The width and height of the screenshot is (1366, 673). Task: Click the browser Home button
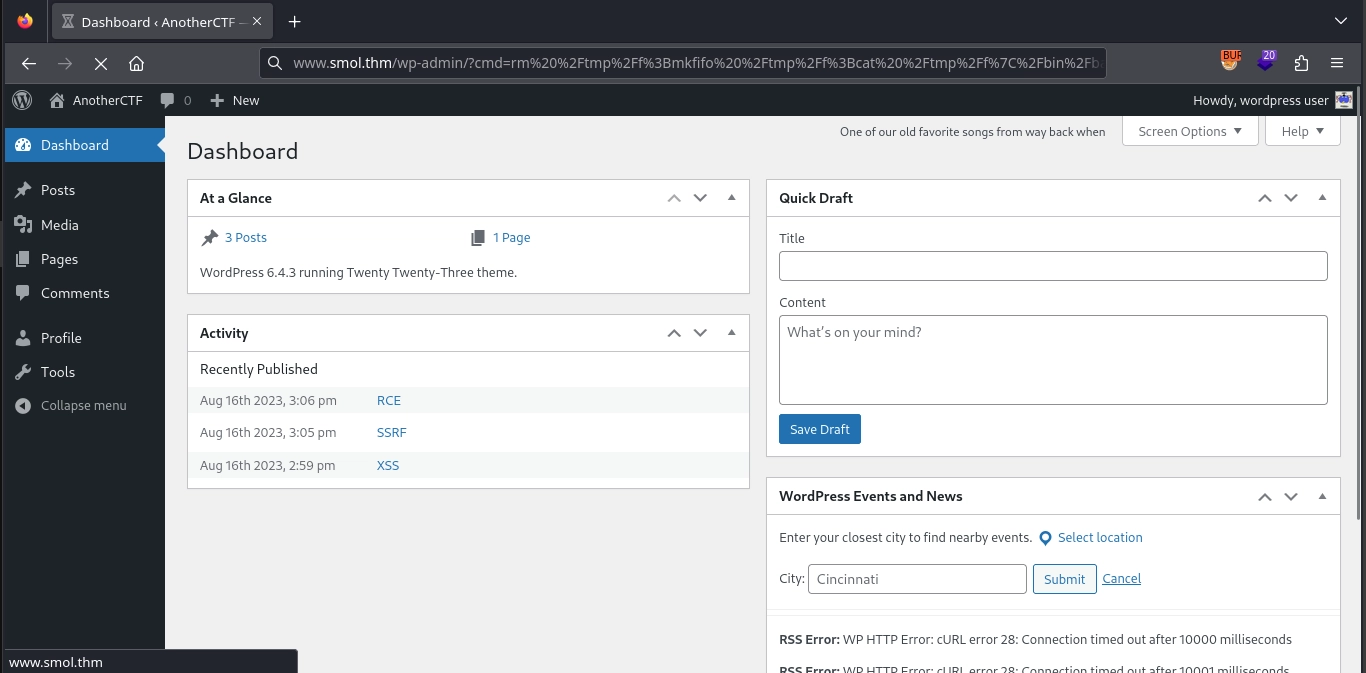point(137,64)
